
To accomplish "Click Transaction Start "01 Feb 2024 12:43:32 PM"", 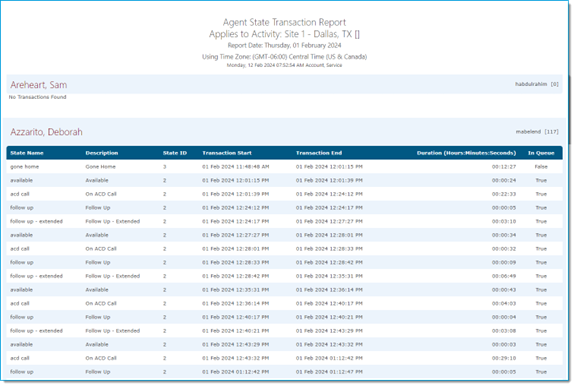I will coord(235,358).
